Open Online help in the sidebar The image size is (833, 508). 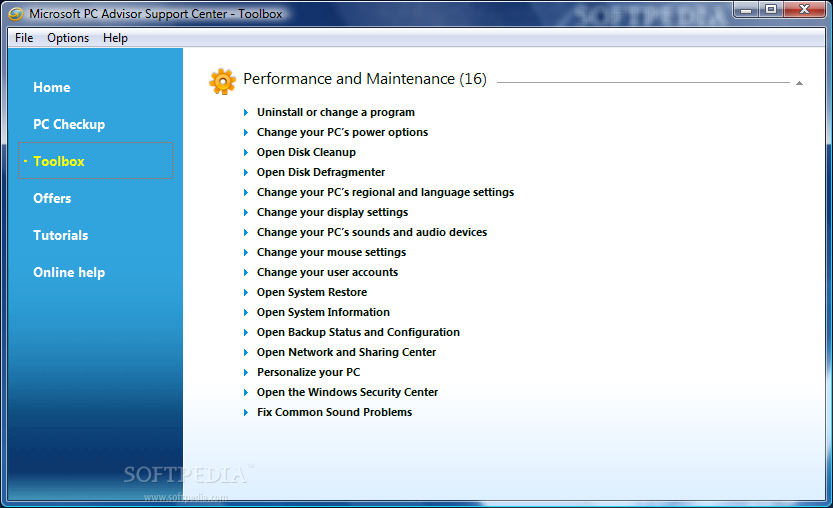69,273
